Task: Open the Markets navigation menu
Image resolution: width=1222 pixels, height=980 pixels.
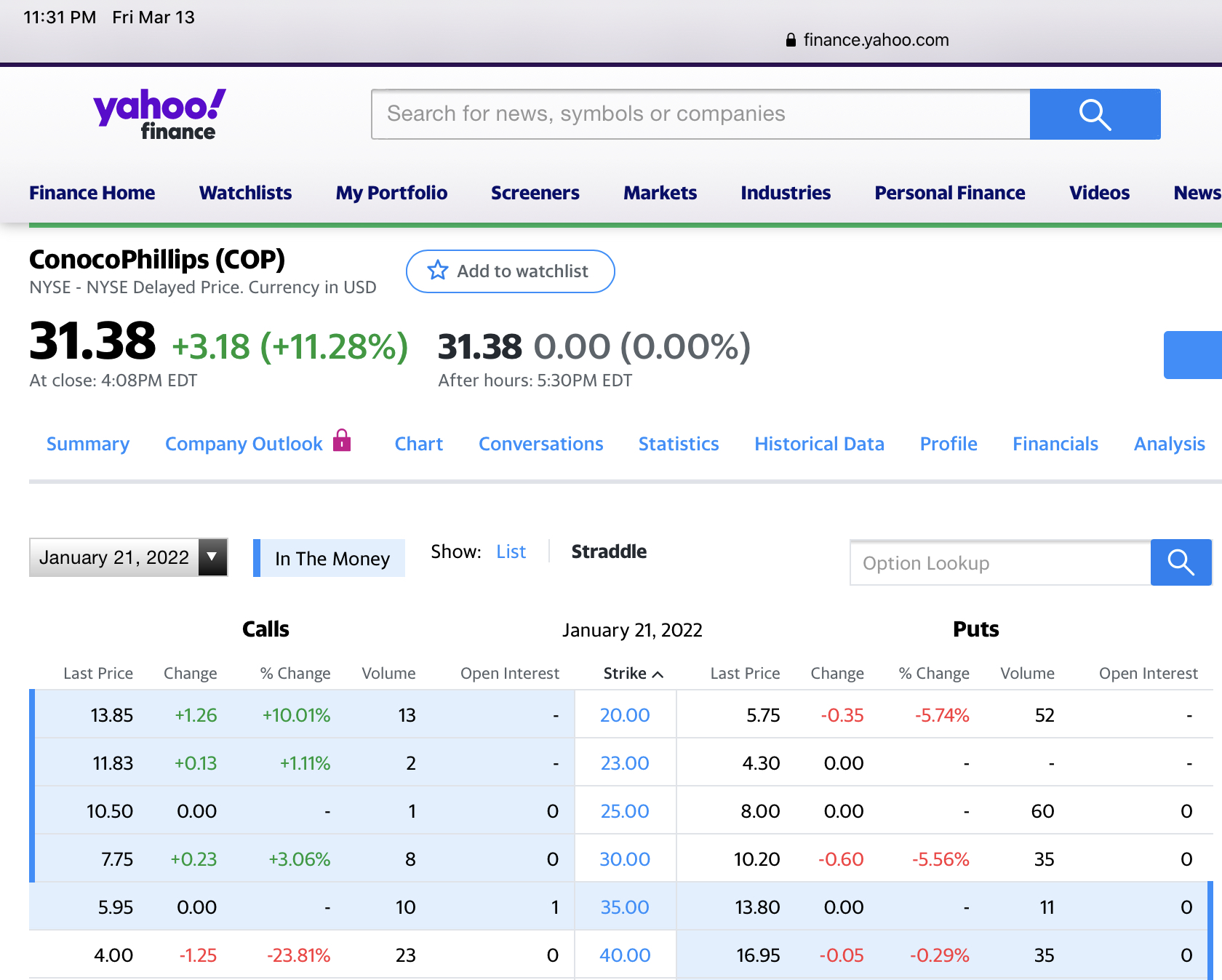Action: pos(660,193)
